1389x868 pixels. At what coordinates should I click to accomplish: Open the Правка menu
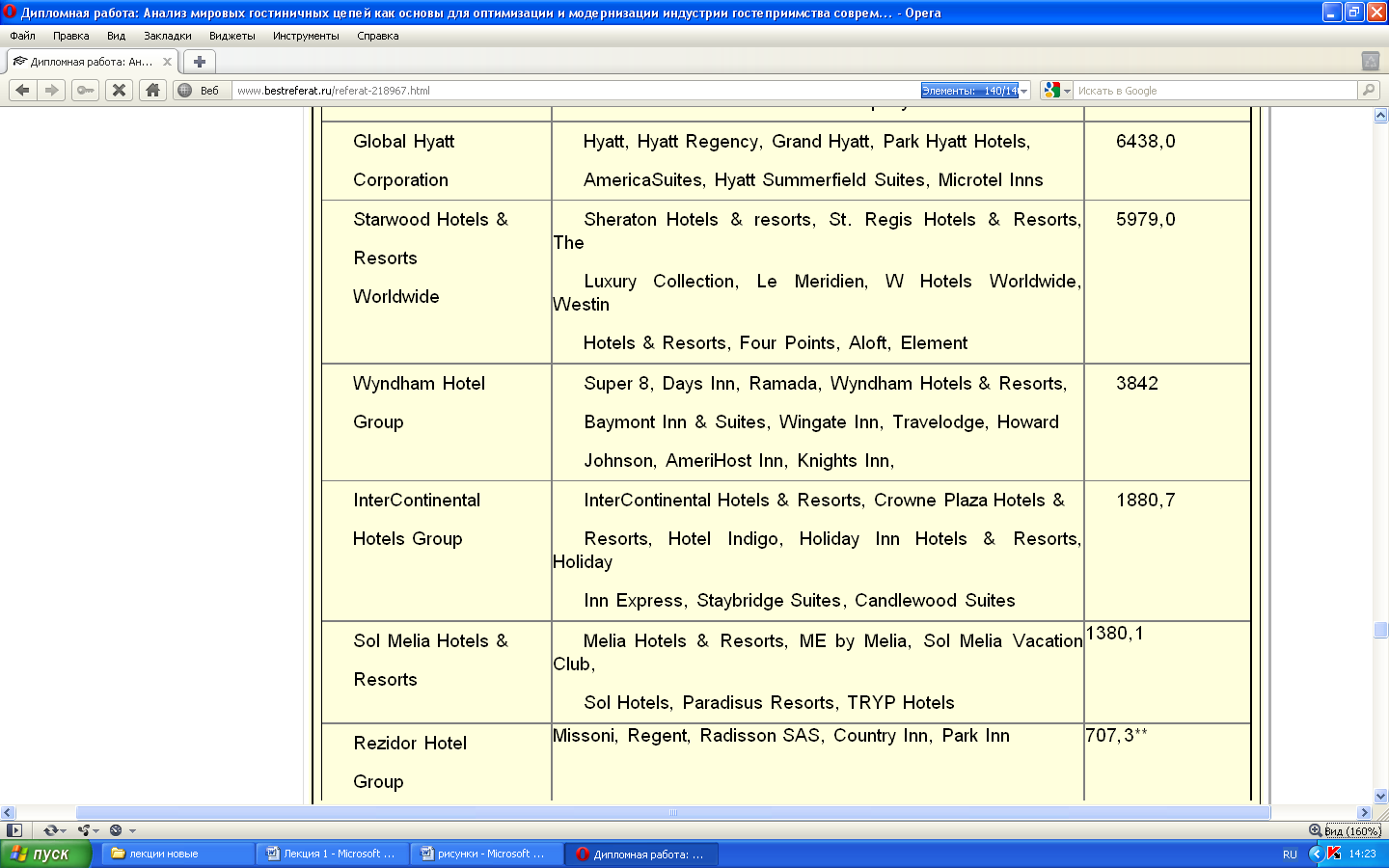click(x=71, y=36)
